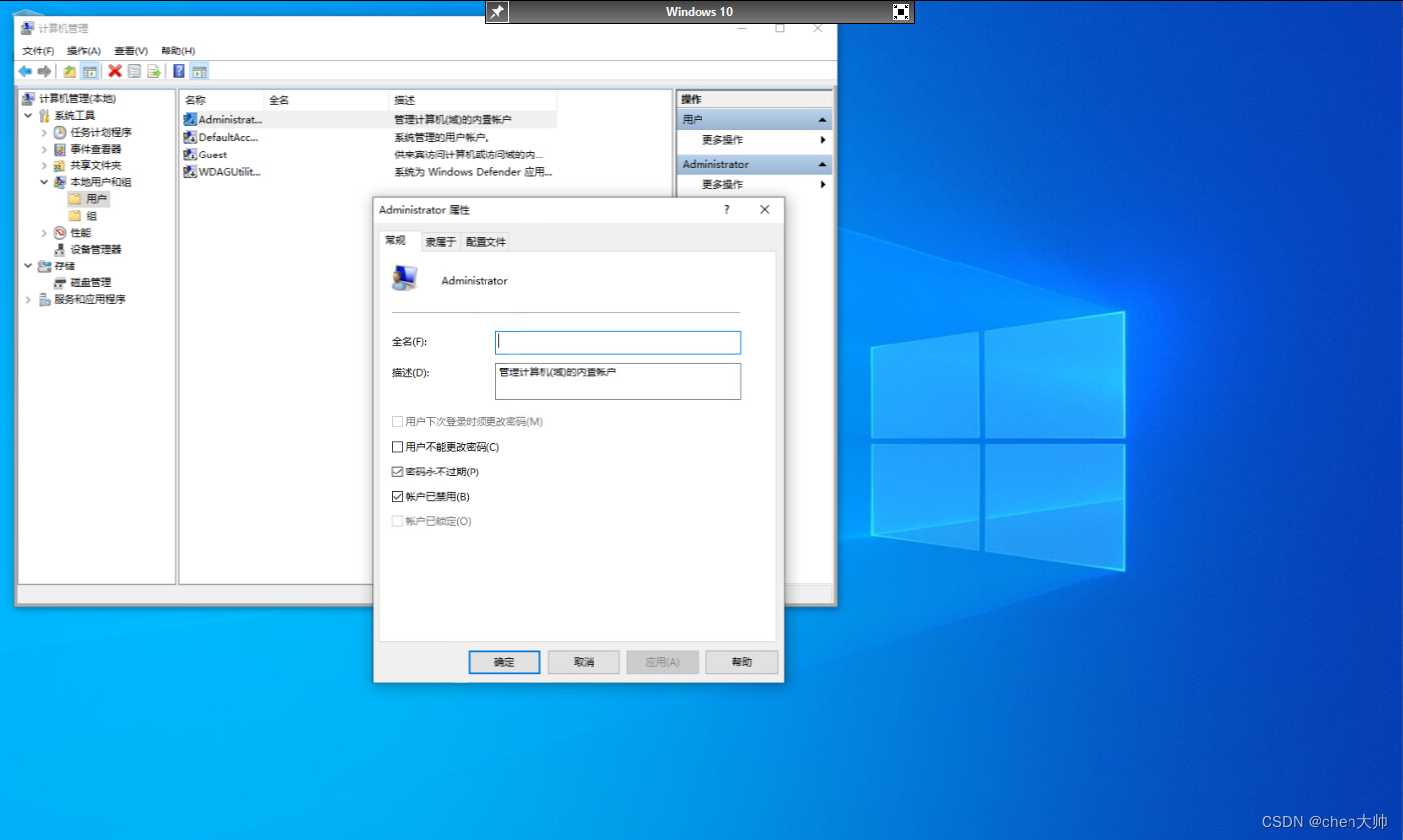Sort list by the 名称 column header
The image size is (1403, 840).
(x=222, y=100)
